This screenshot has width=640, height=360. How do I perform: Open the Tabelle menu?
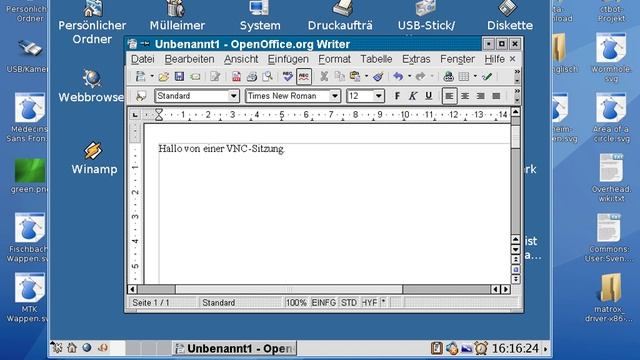(376, 59)
